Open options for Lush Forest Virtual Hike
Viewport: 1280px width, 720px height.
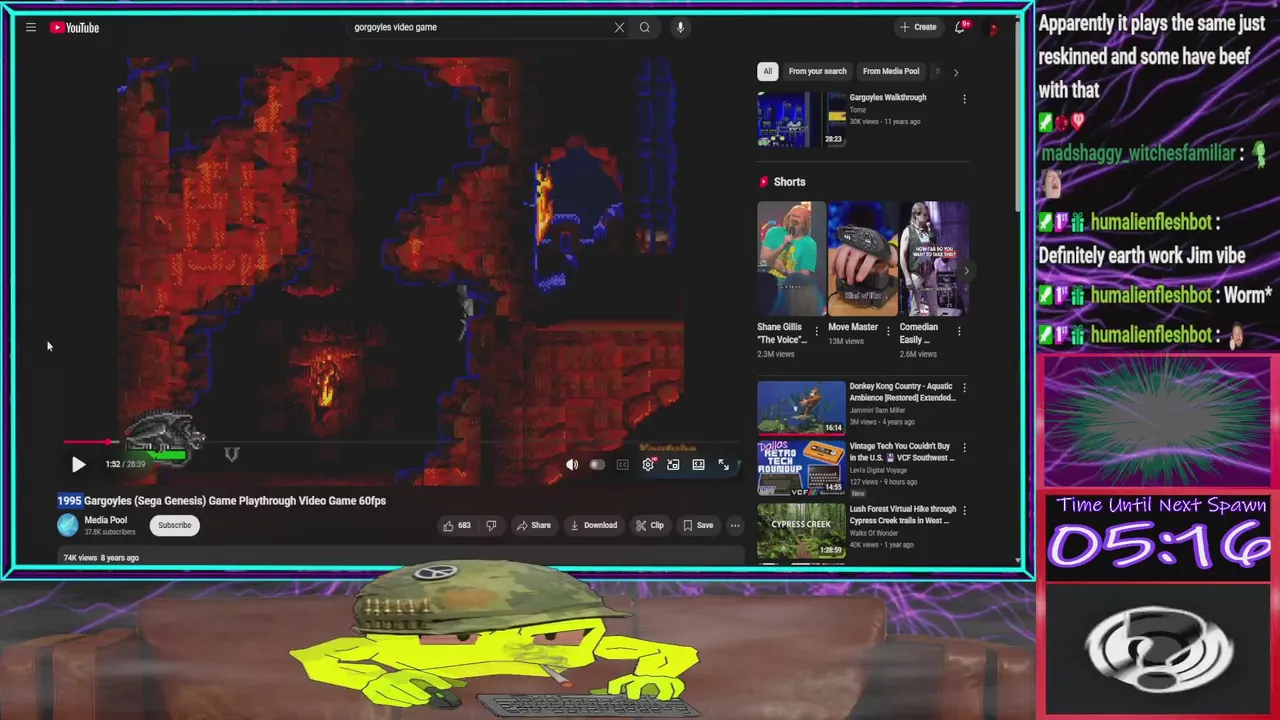(964, 510)
